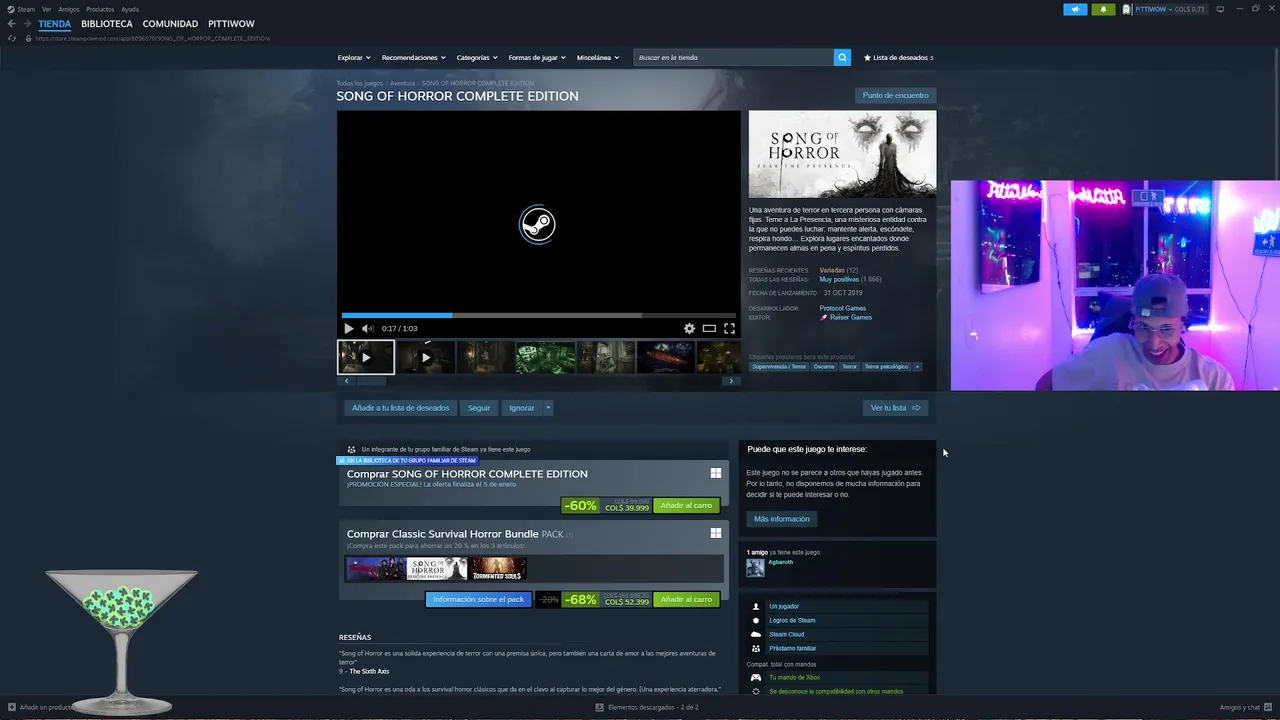Click the Xbox controller icon
1280x720 pixels.
click(756, 677)
